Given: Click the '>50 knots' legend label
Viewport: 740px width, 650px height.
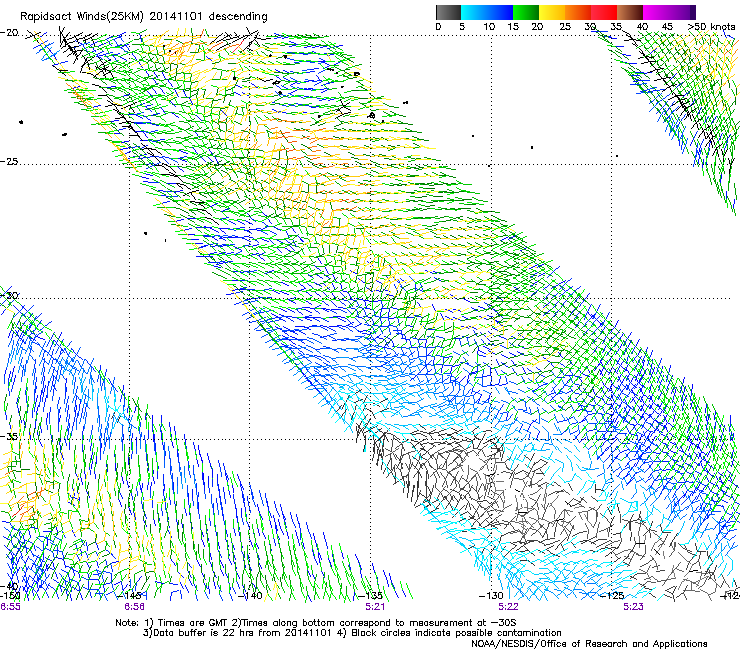Looking at the screenshot, I should tap(711, 27).
